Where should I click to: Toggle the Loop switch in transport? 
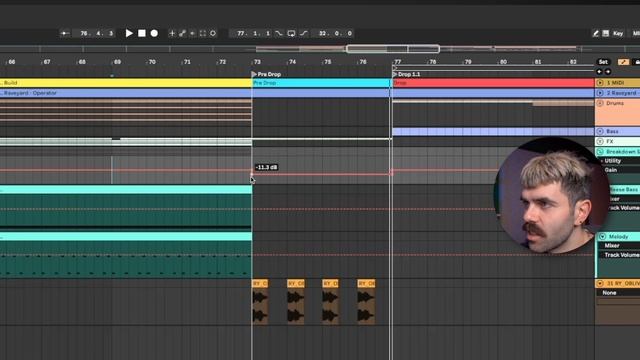coord(291,33)
